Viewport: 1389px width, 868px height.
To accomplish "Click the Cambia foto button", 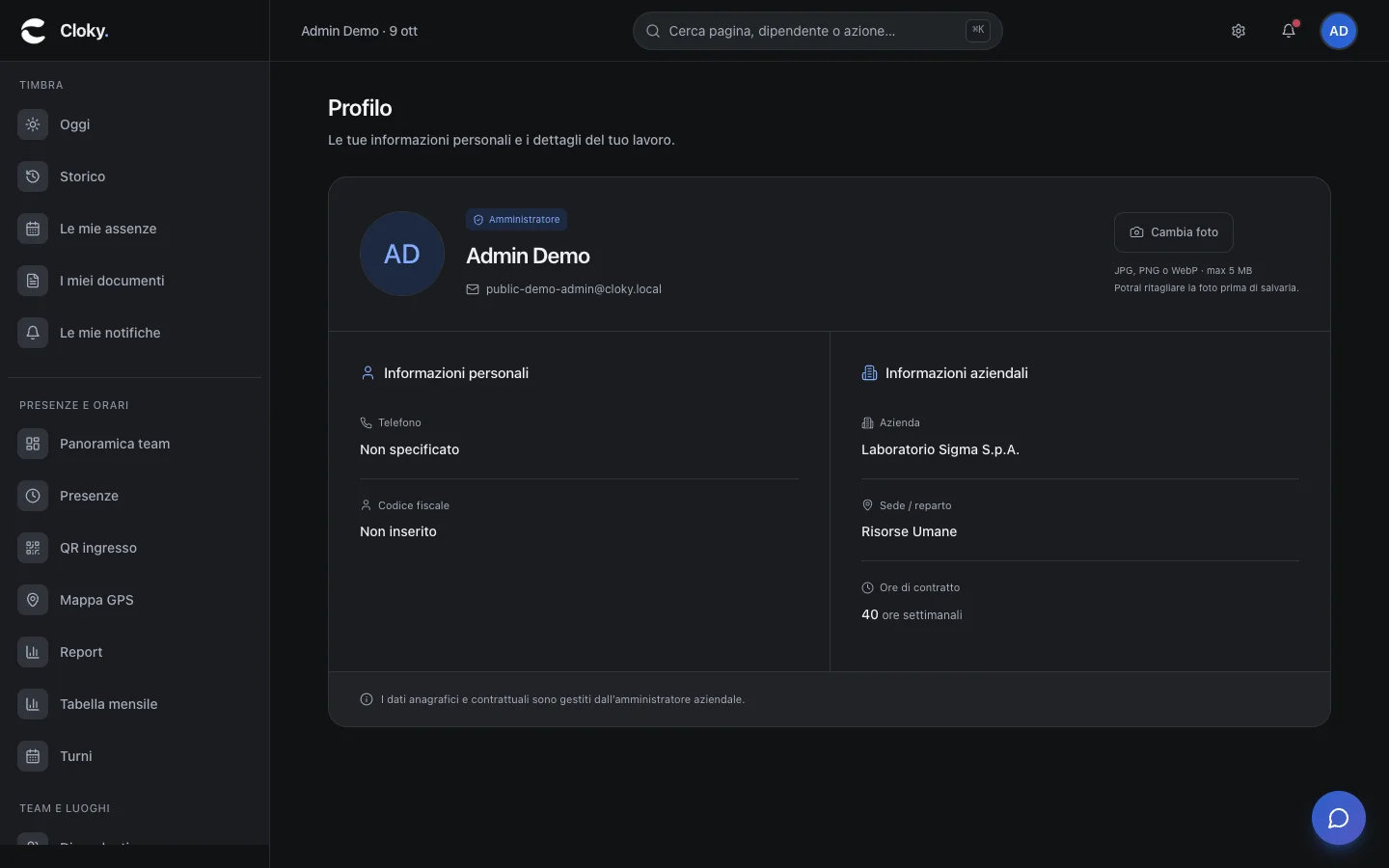I will pyautogui.click(x=1174, y=232).
